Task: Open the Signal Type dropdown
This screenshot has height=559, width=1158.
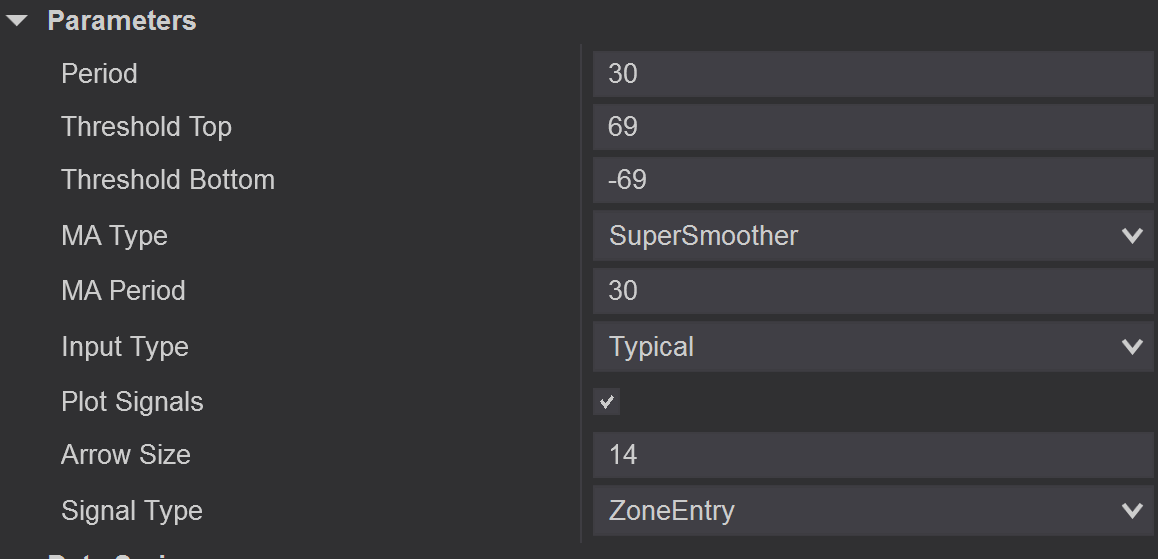Action: tap(860, 511)
